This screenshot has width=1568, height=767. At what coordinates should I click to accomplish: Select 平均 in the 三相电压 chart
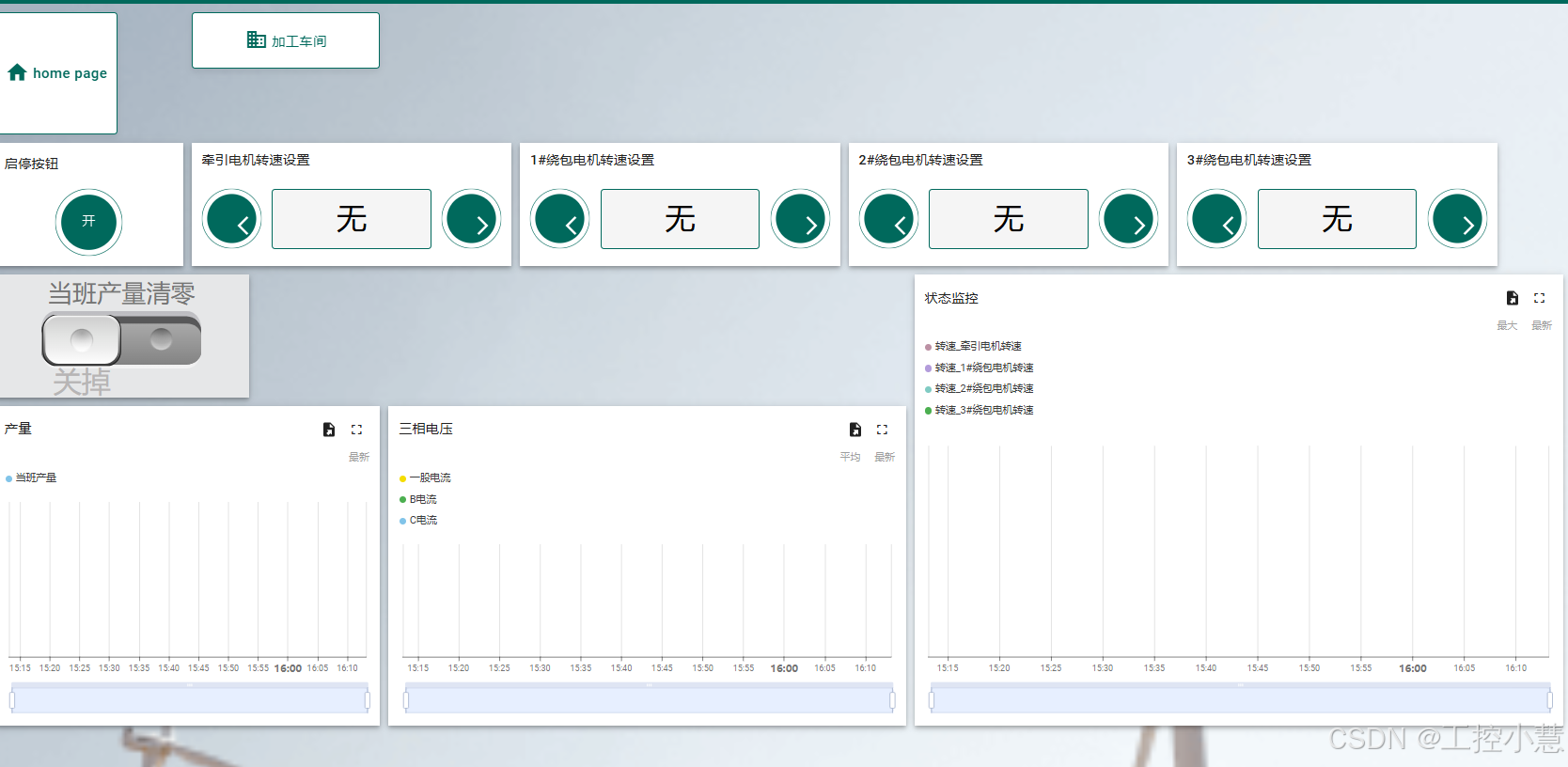click(x=850, y=457)
